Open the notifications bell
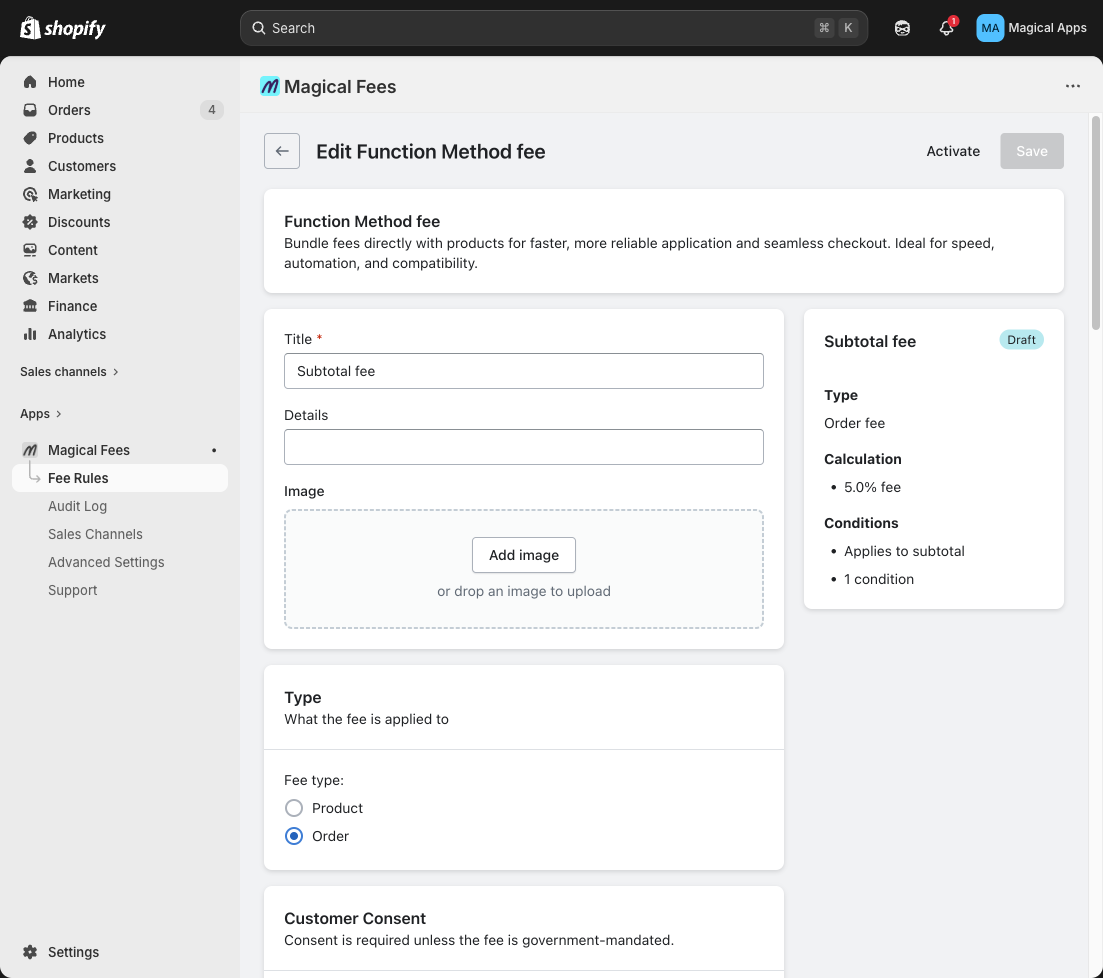1103x978 pixels. coord(946,28)
